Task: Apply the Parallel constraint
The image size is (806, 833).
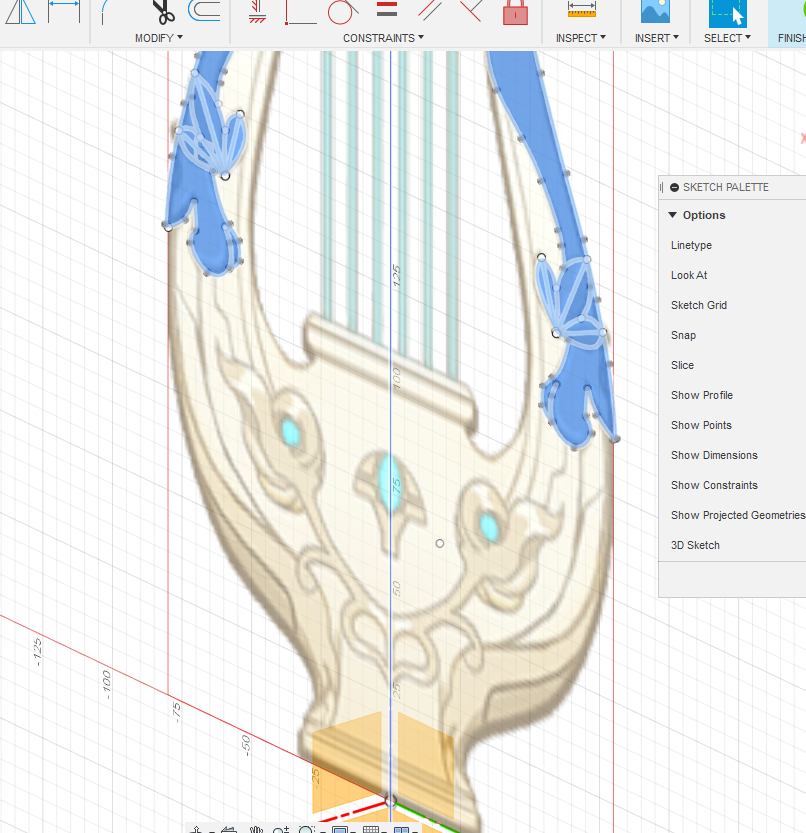Action: (430, 11)
